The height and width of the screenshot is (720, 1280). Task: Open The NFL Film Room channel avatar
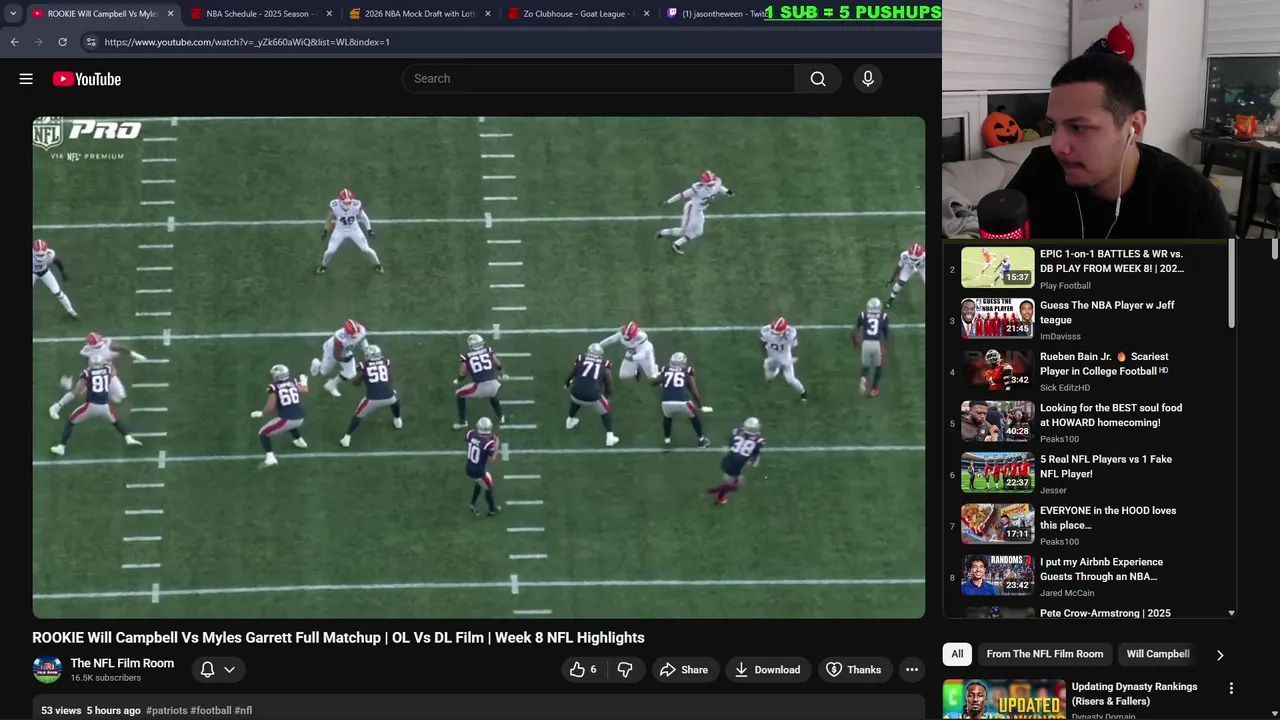(x=47, y=670)
